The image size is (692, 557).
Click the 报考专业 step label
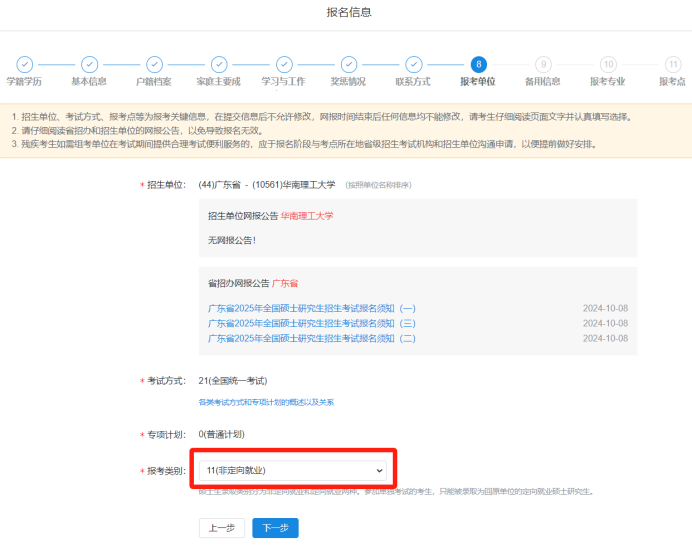pos(608,82)
